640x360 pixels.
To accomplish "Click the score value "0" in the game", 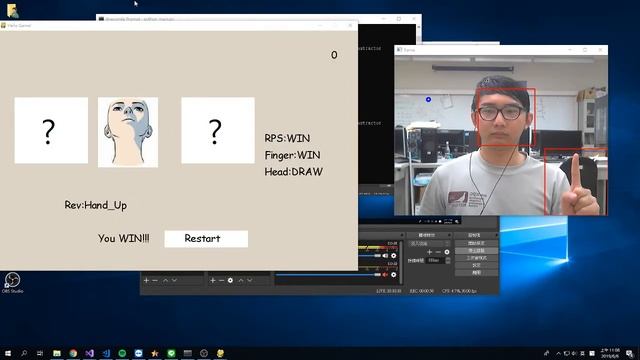I will pyautogui.click(x=334, y=55).
